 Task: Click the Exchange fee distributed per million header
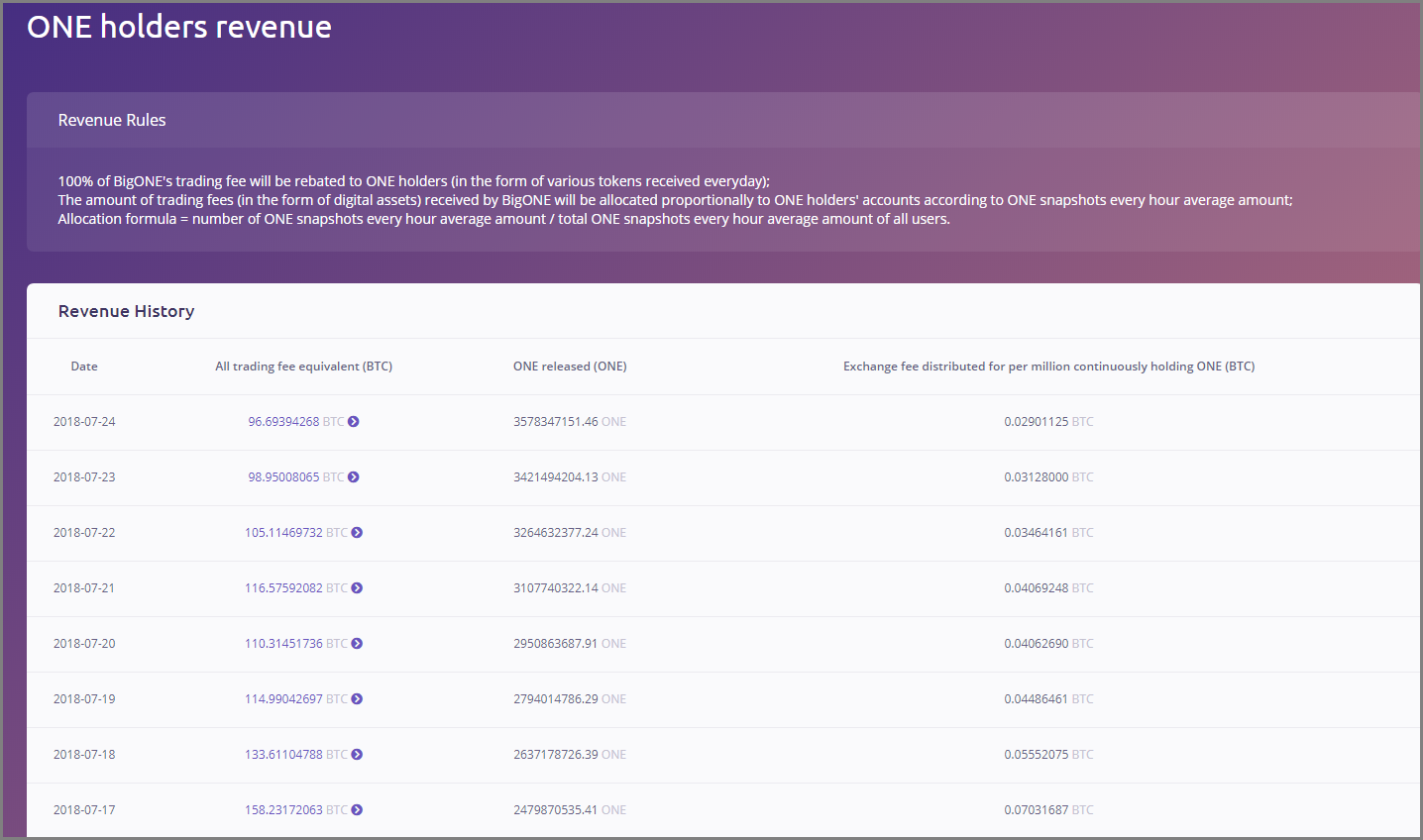click(1049, 367)
